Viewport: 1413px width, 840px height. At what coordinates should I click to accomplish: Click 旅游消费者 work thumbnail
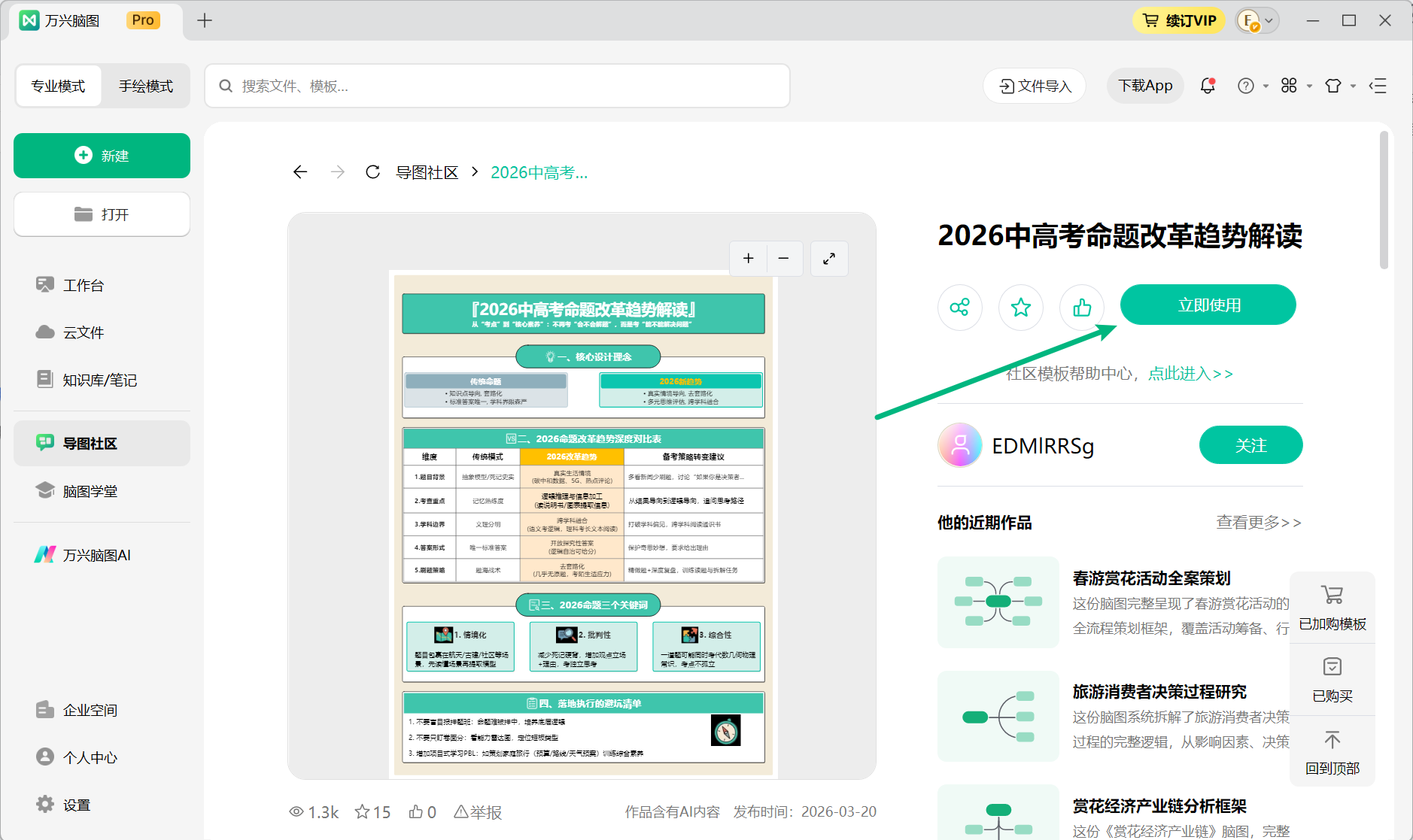(998, 716)
